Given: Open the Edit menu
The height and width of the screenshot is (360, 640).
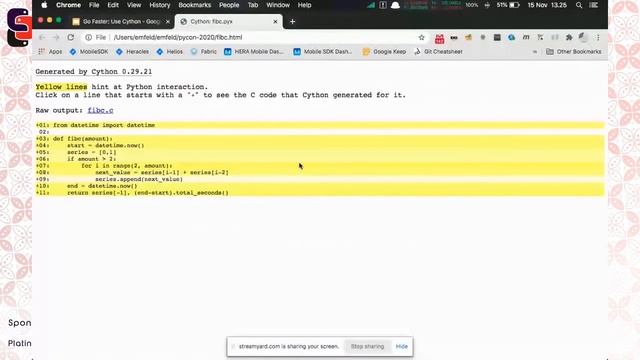Looking at the screenshot, I should point(113,5).
